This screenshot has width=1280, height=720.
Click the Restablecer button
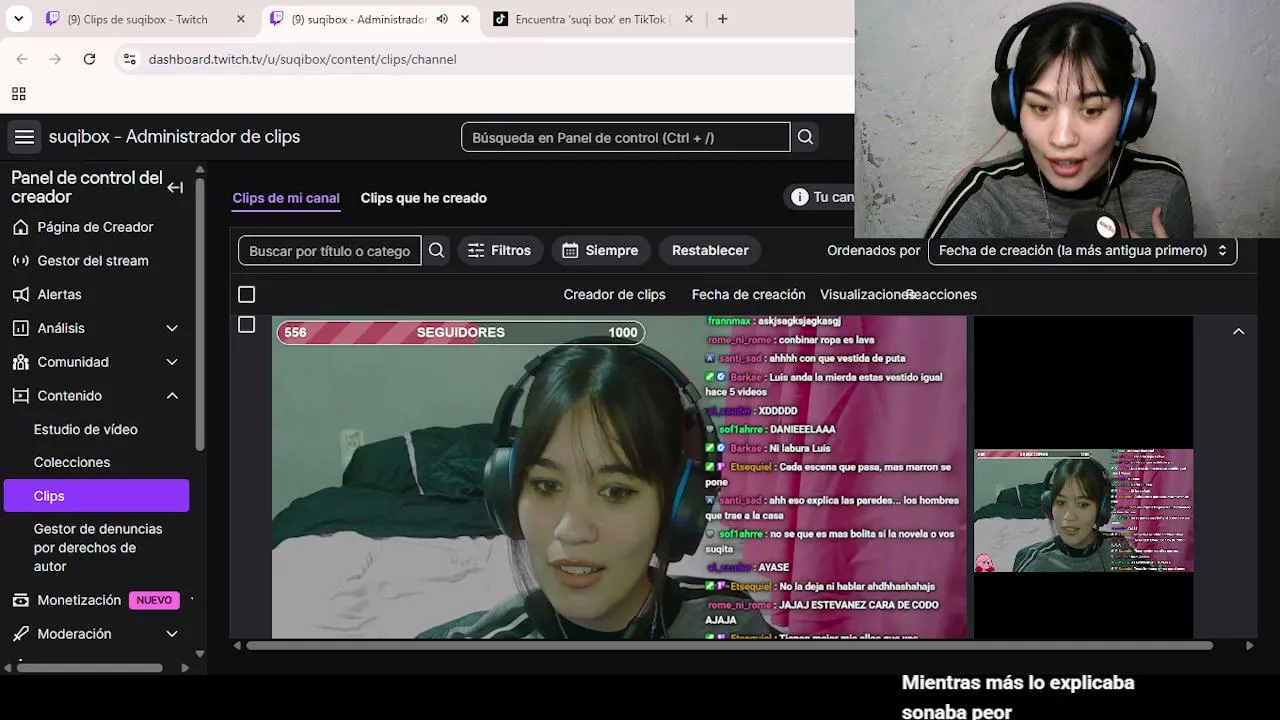tap(710, 251)
